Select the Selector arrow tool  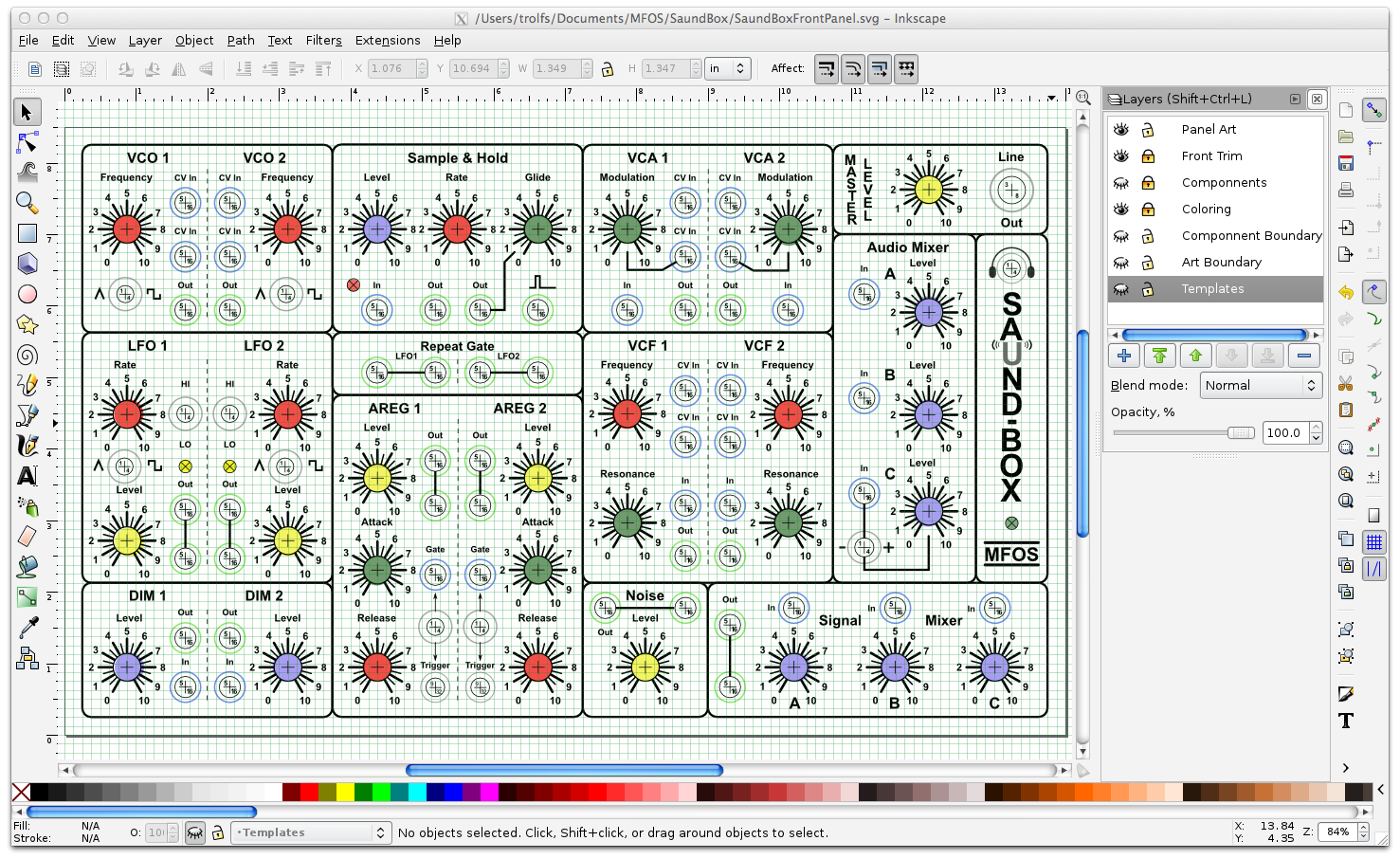tap(27, 112)
